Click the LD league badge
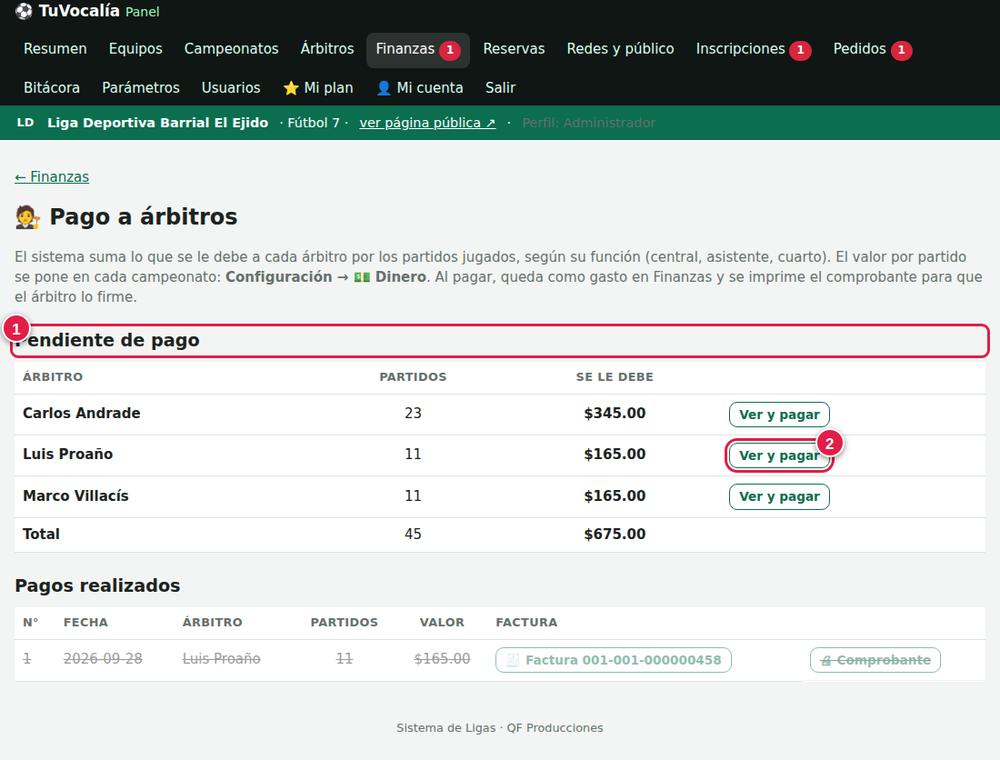Image resolution: width=1000 pixels, height=760 pixels. [x=26, y=122]
